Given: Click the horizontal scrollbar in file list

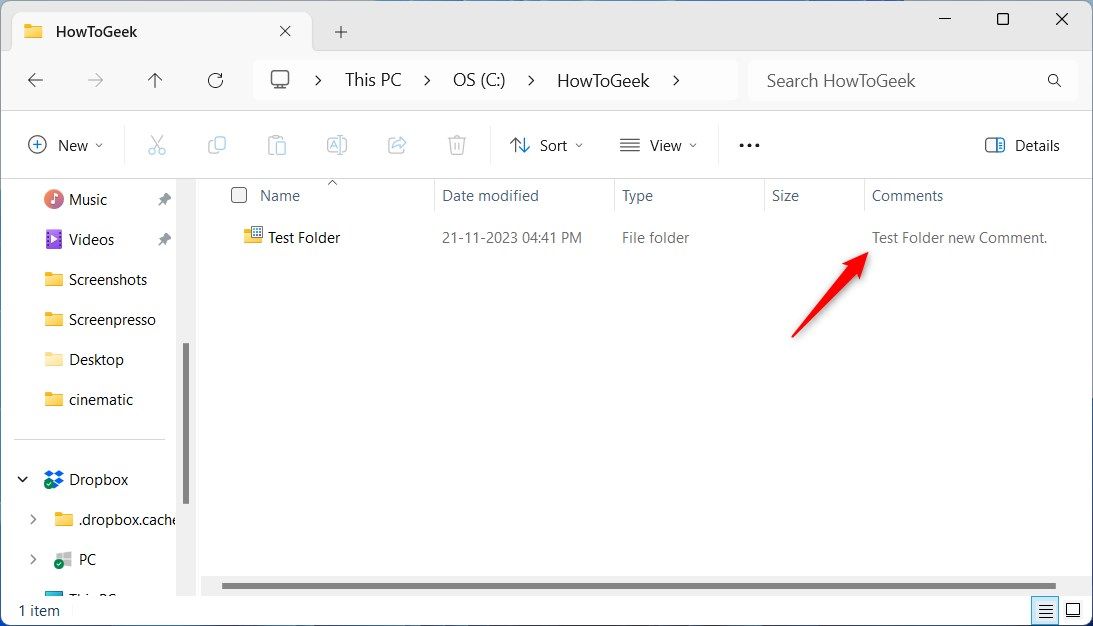Looking at the screenshot, I should point(639,586).
